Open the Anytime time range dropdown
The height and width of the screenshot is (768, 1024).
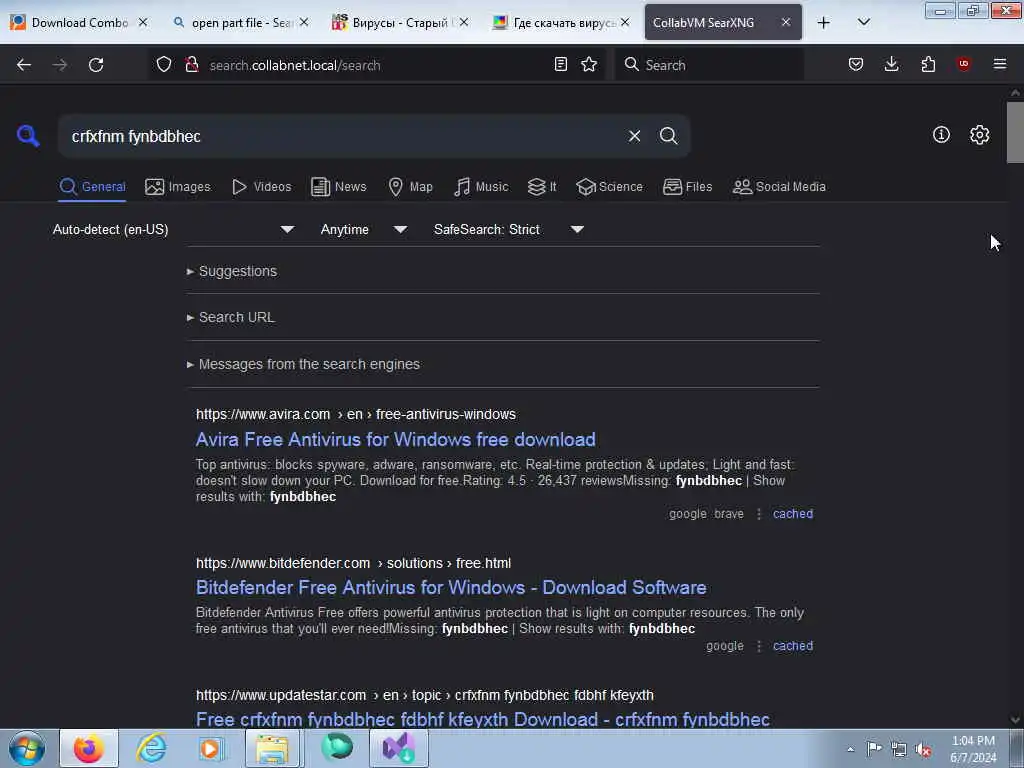point(364,229)
